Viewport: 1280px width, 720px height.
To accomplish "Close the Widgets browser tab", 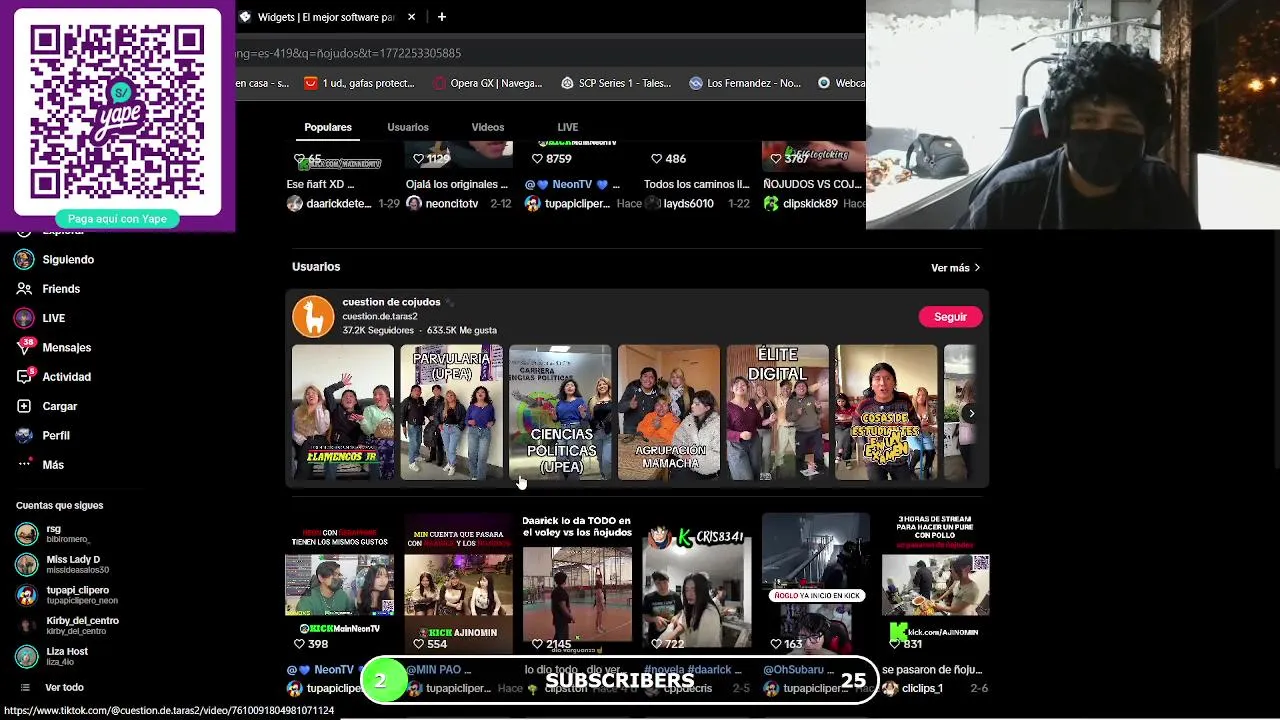I will (411, 17).
